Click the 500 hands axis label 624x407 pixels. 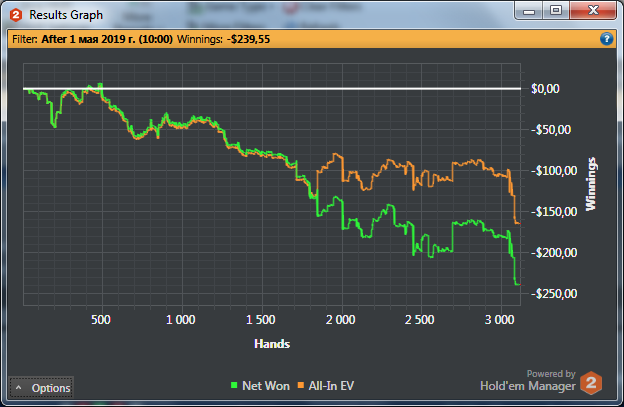click(x=101, y=320)
